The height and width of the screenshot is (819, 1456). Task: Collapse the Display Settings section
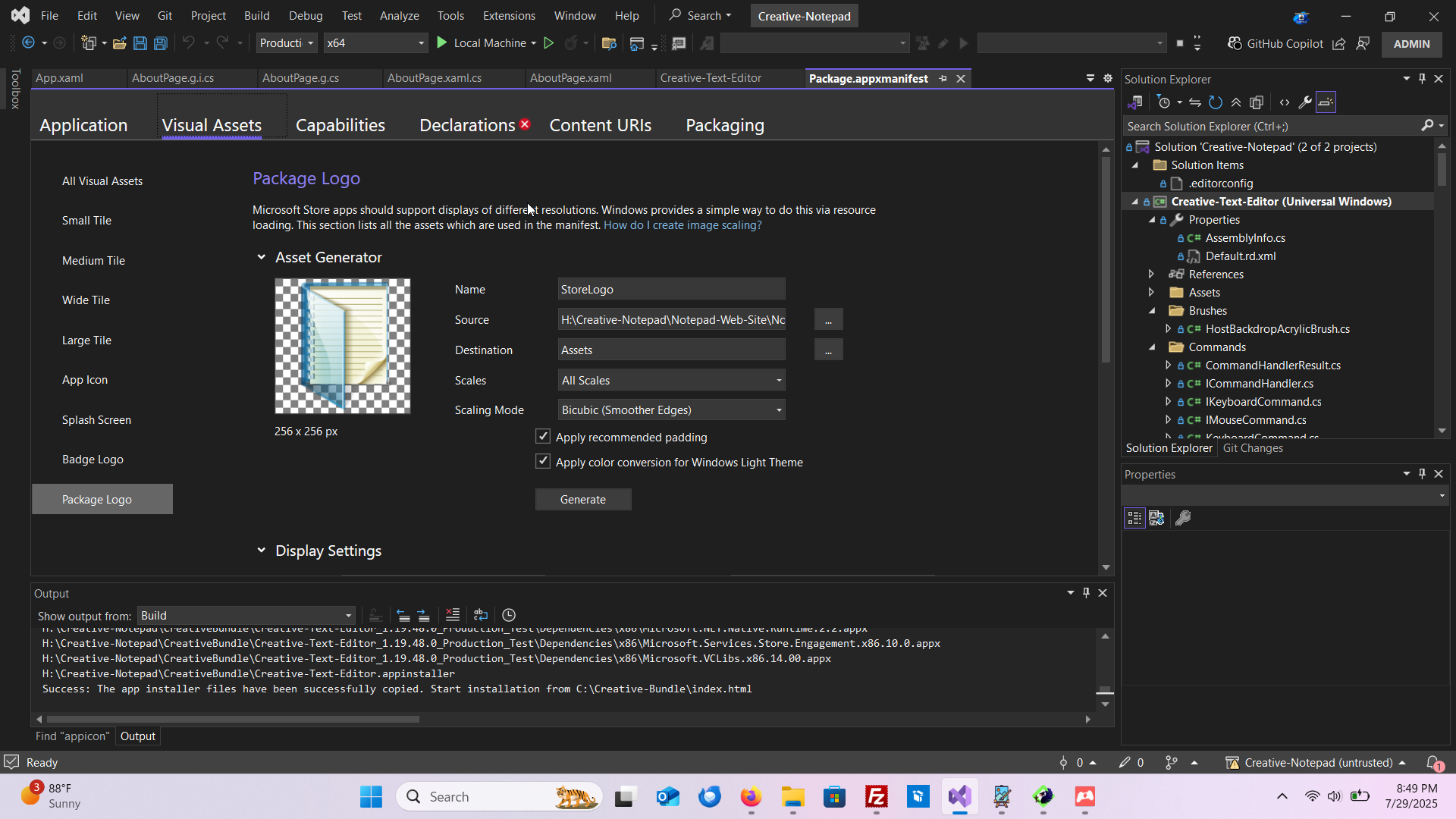[x=261, y=551]
